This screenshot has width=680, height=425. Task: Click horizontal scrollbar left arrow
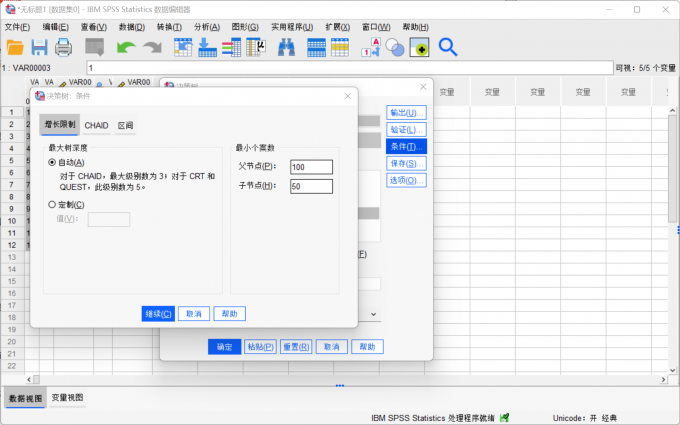click(x=29, y=379)
